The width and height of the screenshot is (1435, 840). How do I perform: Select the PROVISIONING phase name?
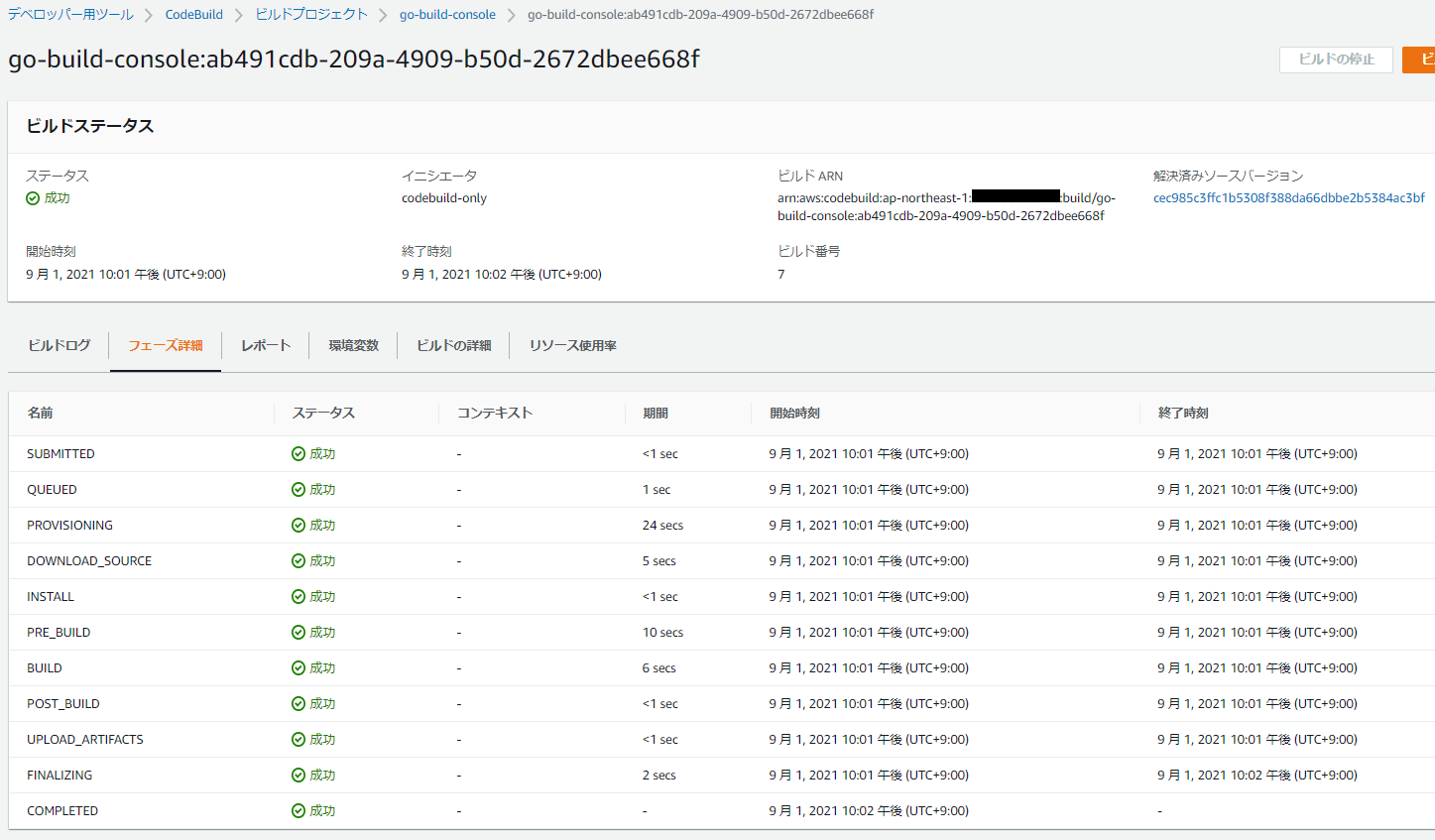pyautogui.click(x=69, y=526)
